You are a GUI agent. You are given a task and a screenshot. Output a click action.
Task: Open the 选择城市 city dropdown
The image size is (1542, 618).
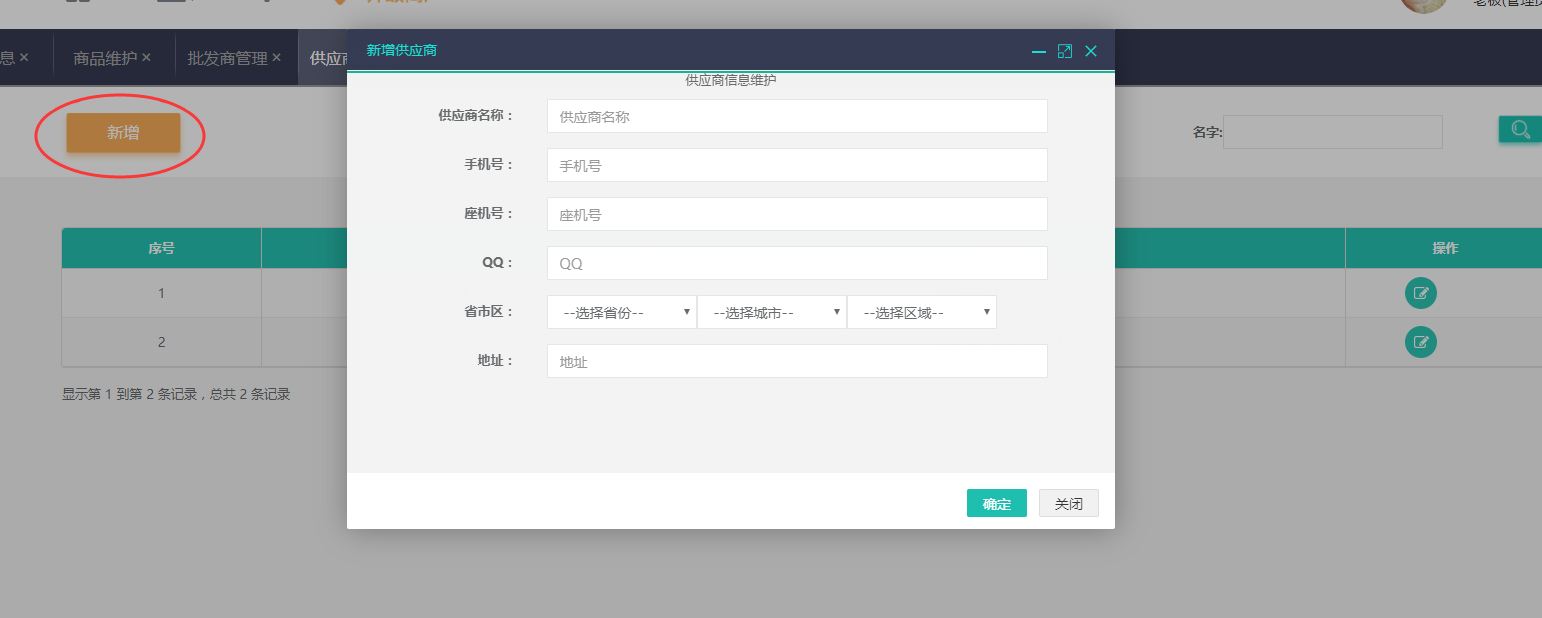771,312
